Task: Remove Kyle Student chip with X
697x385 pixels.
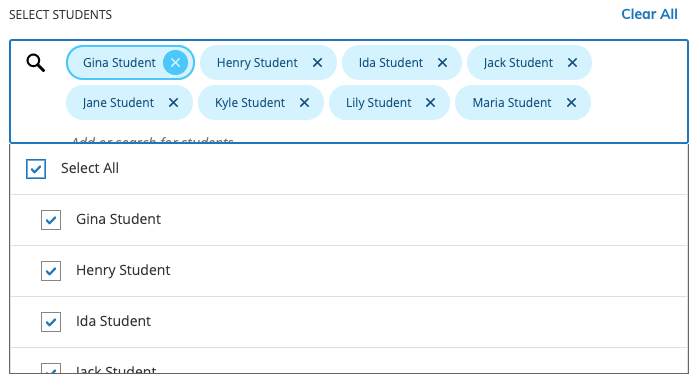Action: (304, 103)
